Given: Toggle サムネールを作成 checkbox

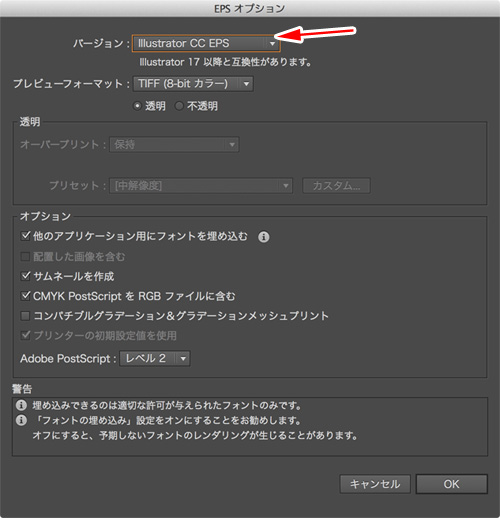Looking at the screenshot, I should click(25, 276).
